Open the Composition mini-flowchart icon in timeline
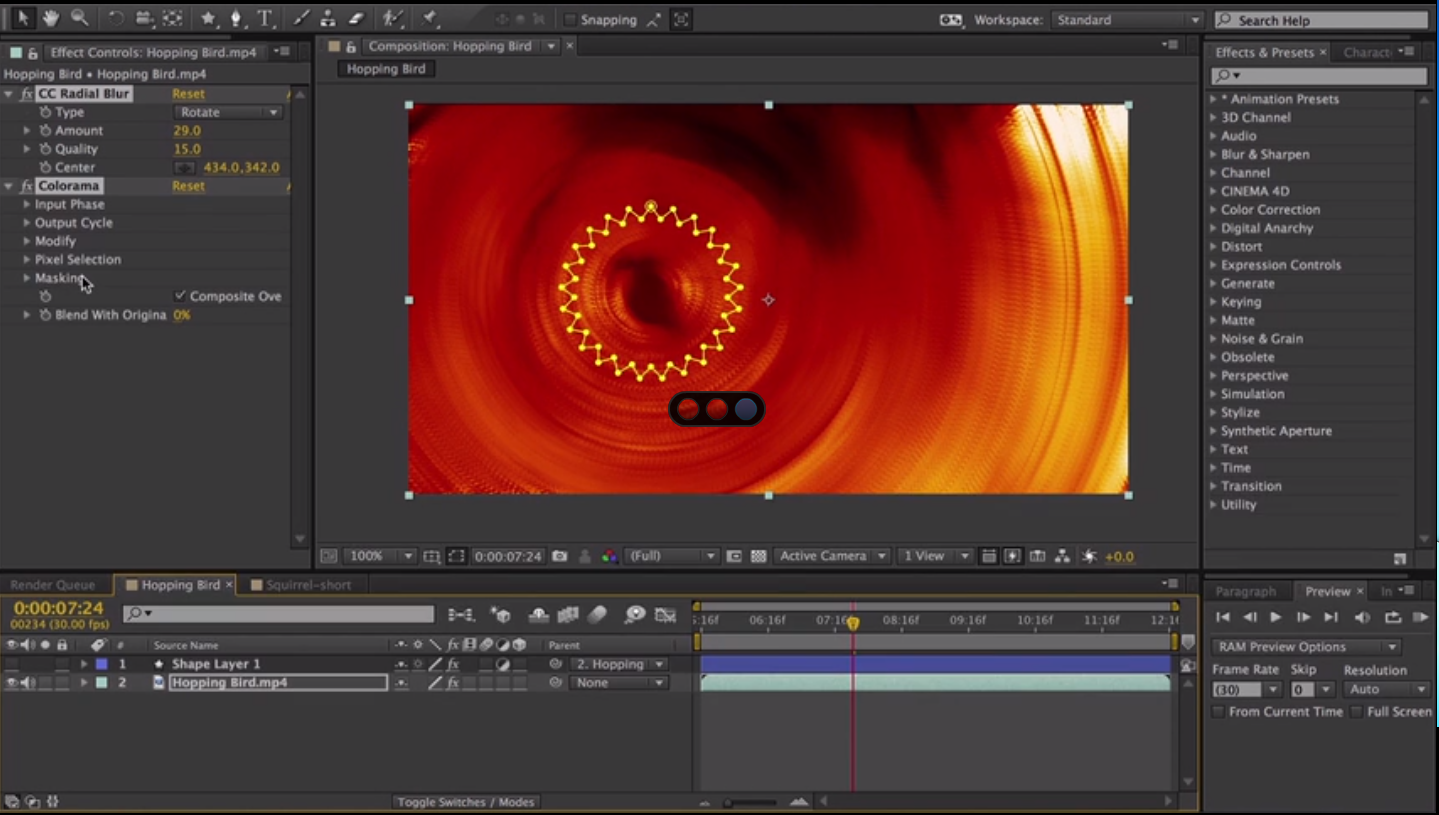The image size is (1439, 815). 461,615
